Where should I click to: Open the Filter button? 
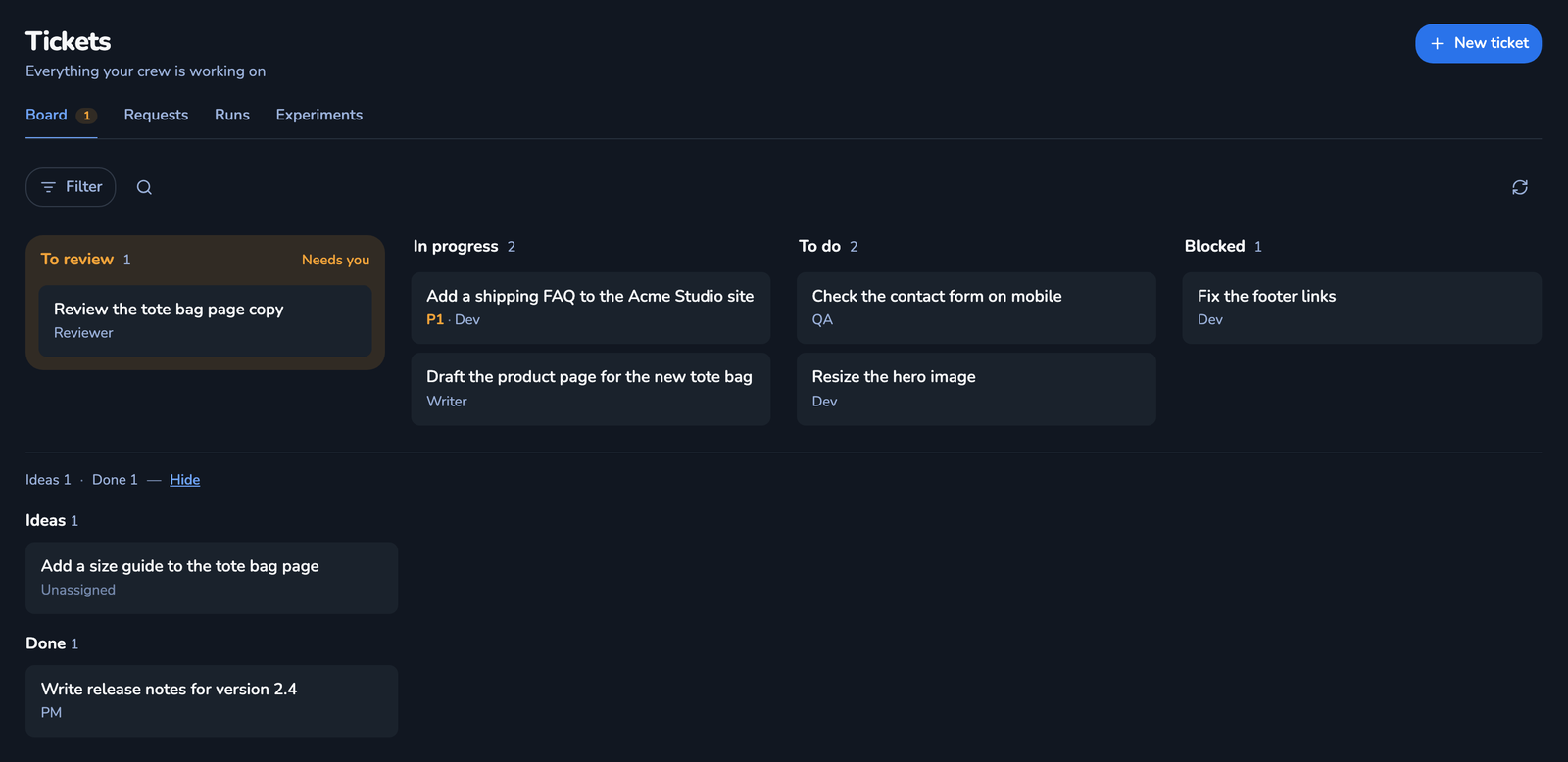[x=71, y=187]
